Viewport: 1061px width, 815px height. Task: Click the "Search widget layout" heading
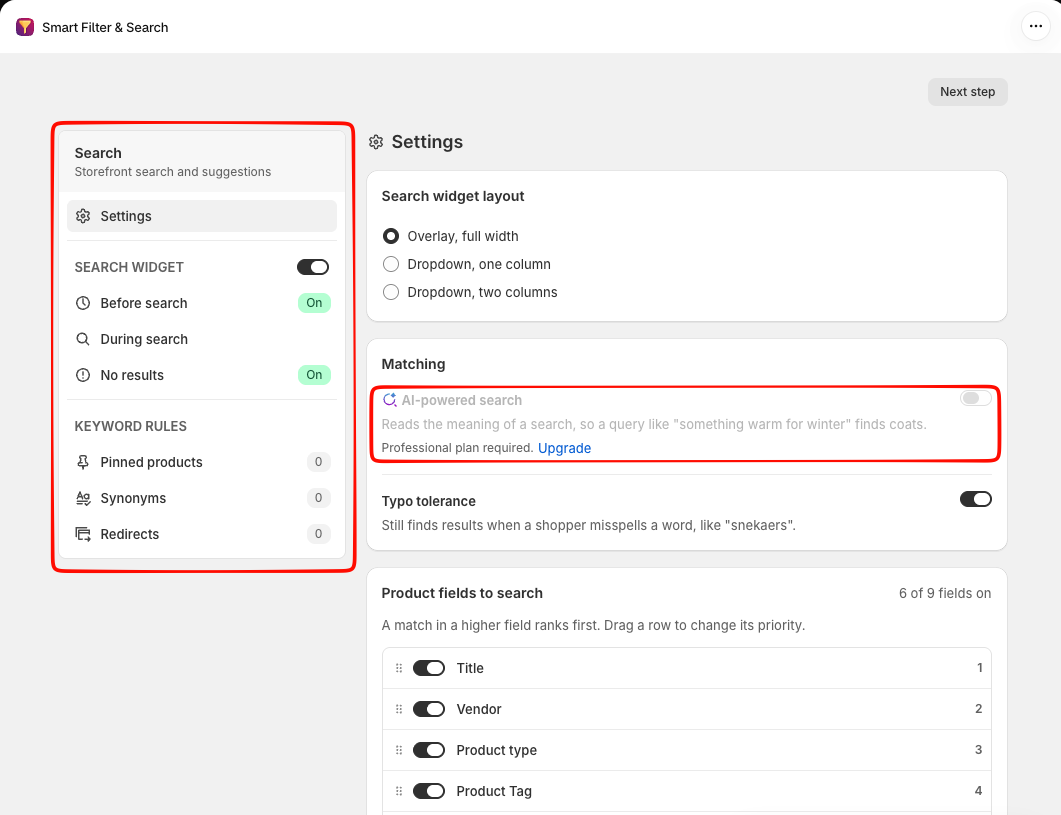pyautogui.click(x=453, y=196)
